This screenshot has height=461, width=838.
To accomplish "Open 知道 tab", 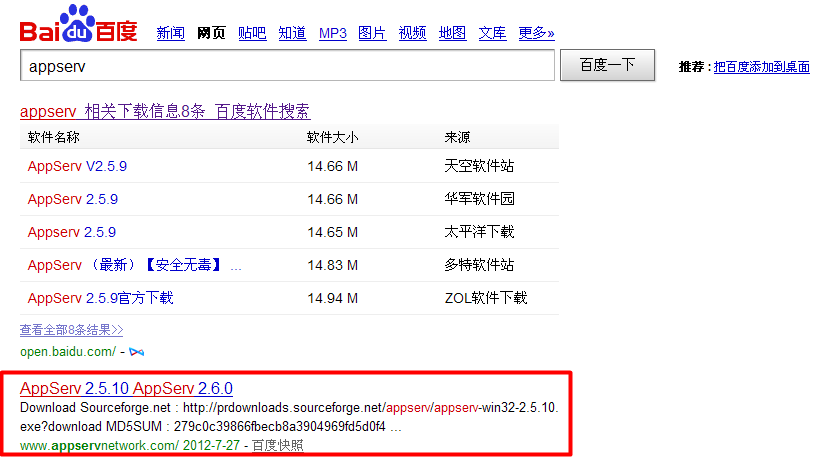I will point(292,33).
